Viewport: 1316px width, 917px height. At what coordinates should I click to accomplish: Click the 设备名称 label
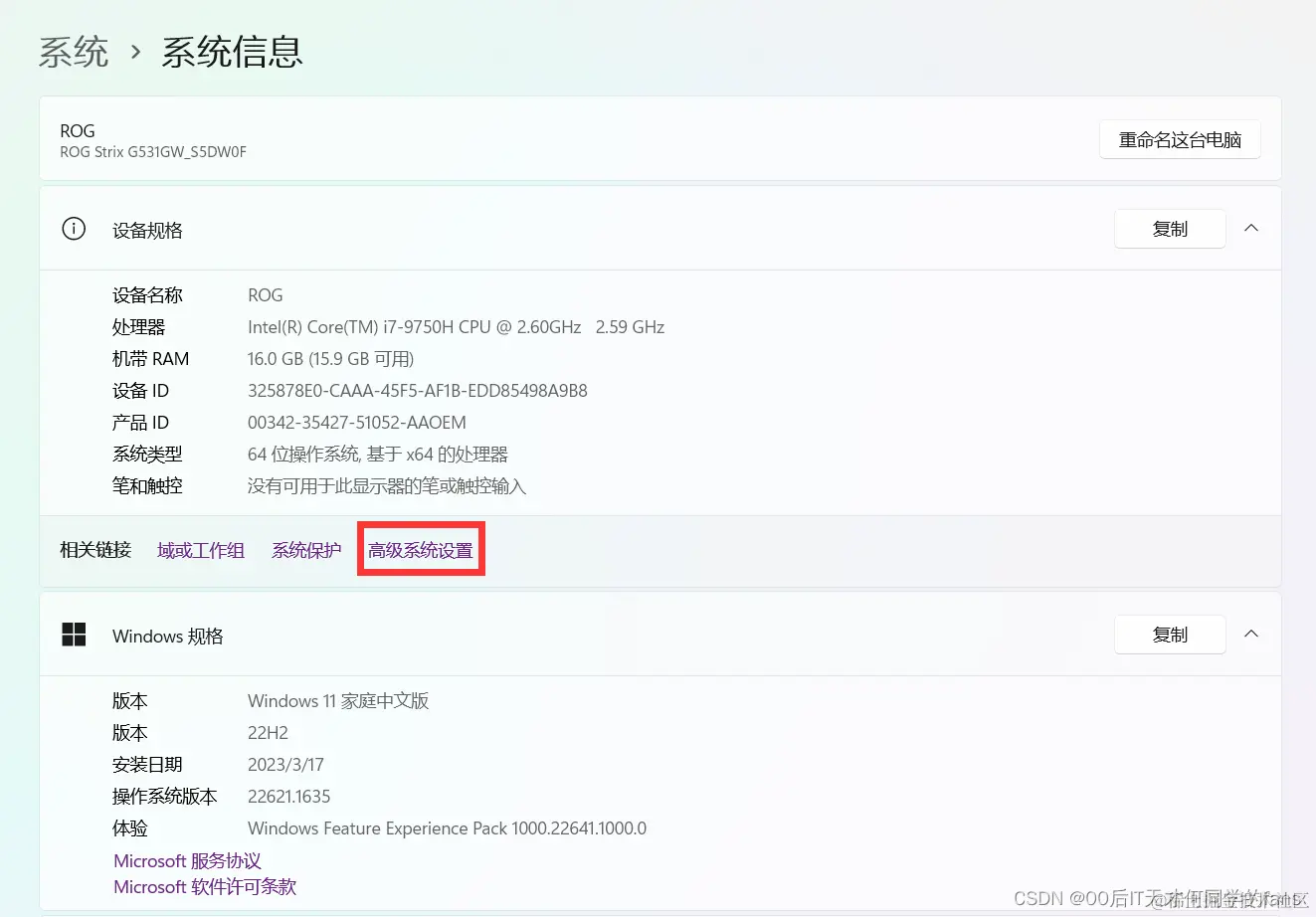pos(147,295)
